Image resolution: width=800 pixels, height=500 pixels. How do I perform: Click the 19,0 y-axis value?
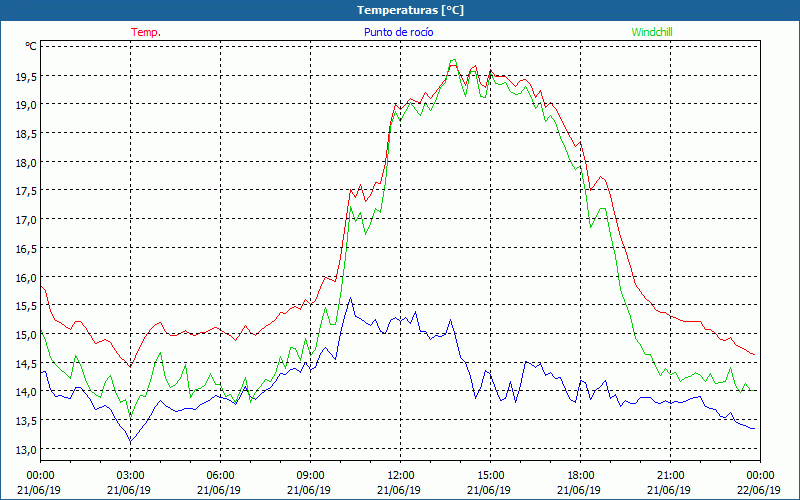point(28,105)
